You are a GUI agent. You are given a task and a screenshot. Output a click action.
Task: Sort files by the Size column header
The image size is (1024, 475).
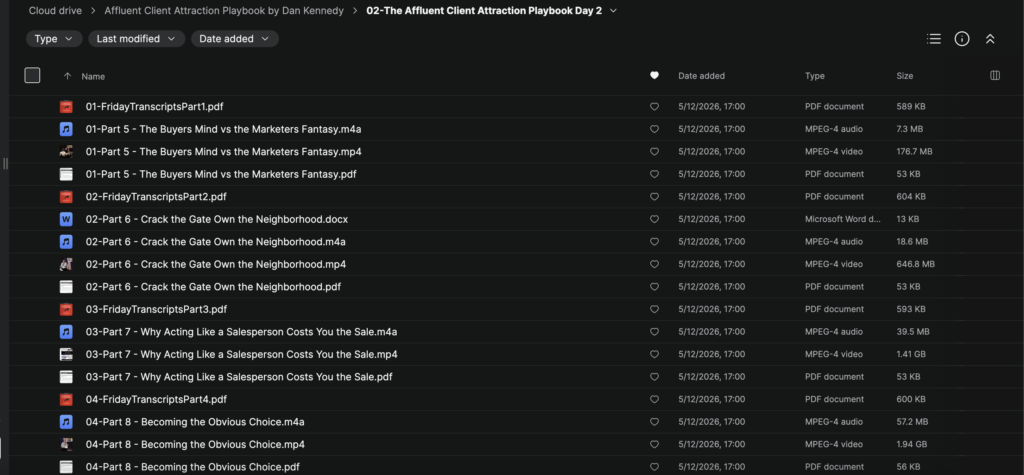[904, 76]
